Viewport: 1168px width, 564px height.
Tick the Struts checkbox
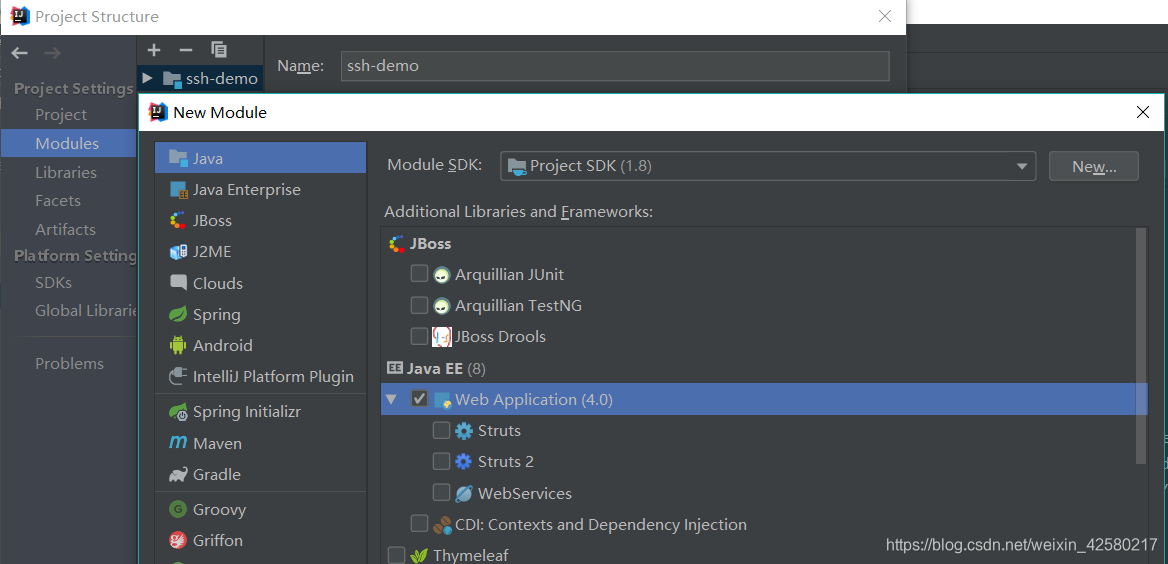(x=441, y=431)
